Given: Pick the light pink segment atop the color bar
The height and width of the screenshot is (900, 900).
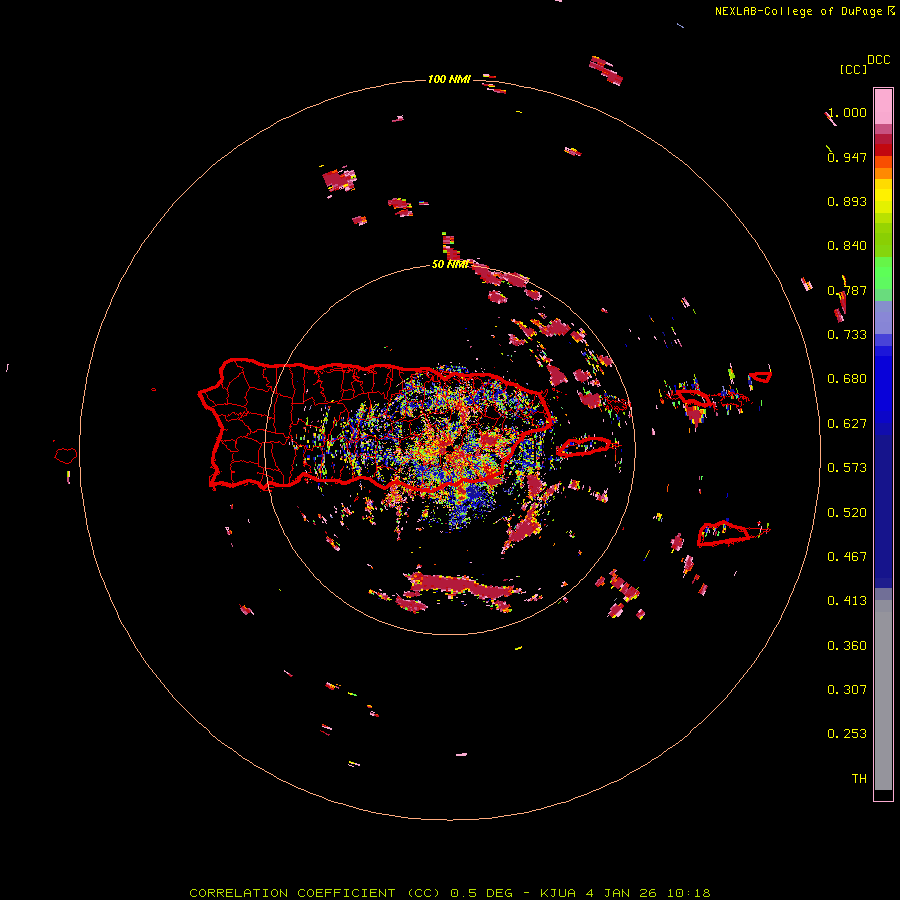Looking at the screenshot, I should click(x=883, y=106).
